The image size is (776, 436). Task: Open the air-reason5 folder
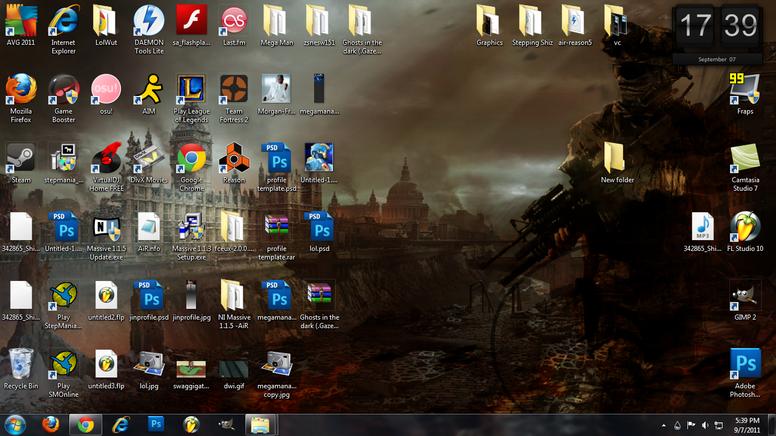click(575, 25)
